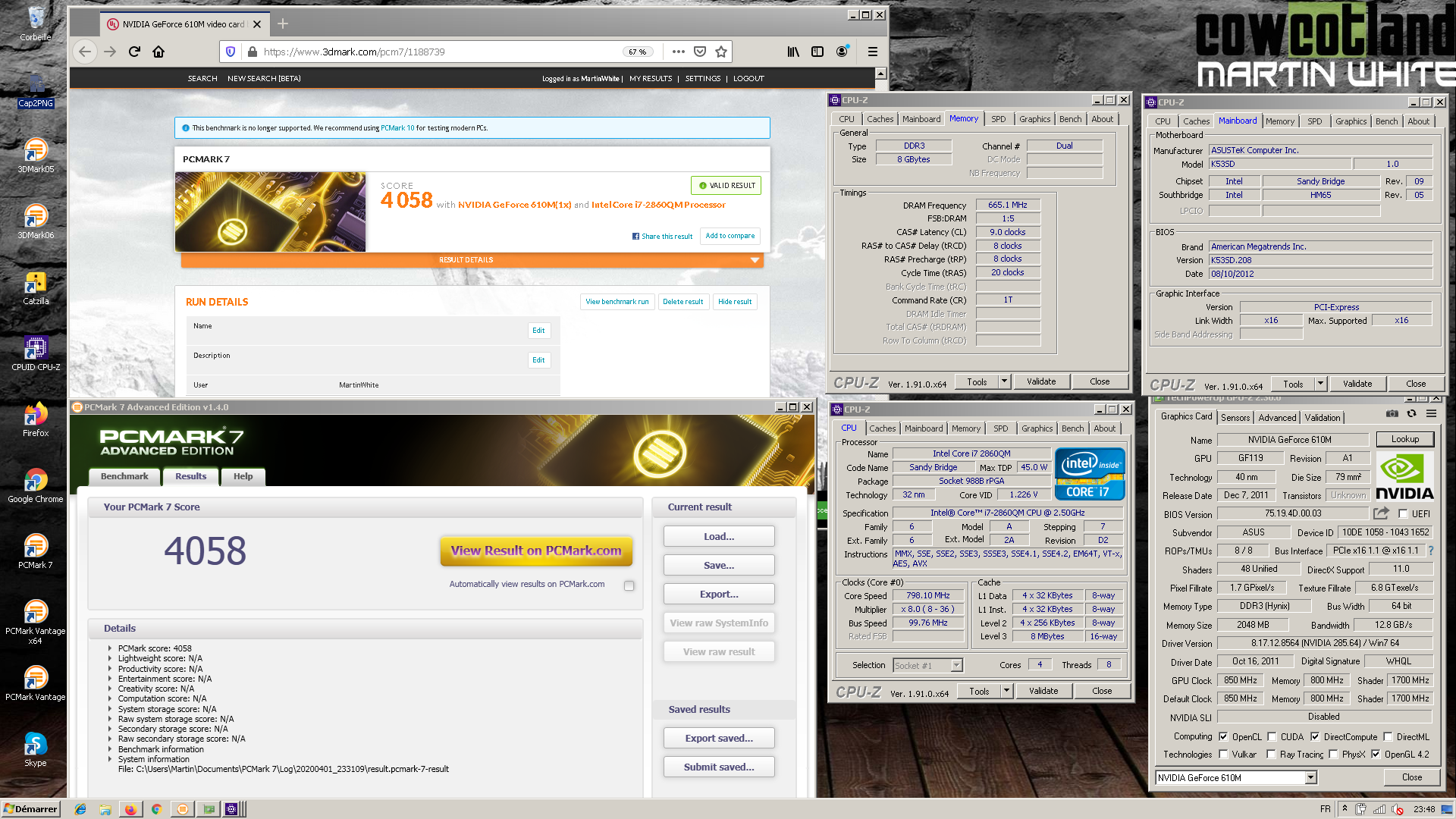Toggle the PhysX checkbox in GPU-Z
This screenshot has width=1456, height=819.
tap(1333, 754)
